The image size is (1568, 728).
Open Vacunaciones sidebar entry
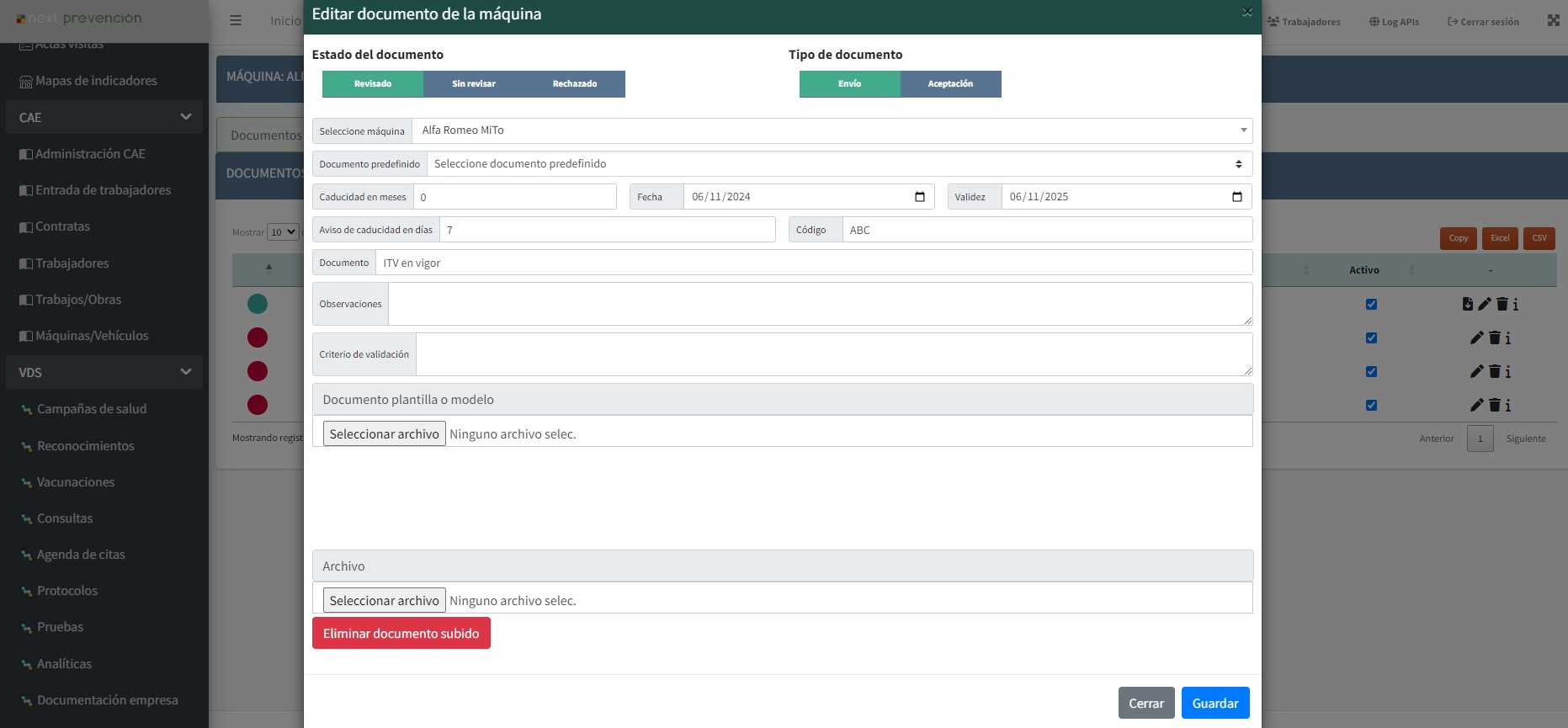pyautogui.click(x=75, y=482)
